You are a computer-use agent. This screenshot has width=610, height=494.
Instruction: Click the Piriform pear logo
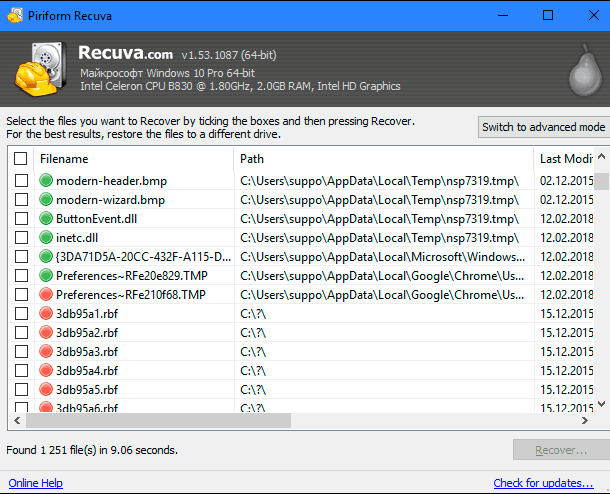click(585, 71)
